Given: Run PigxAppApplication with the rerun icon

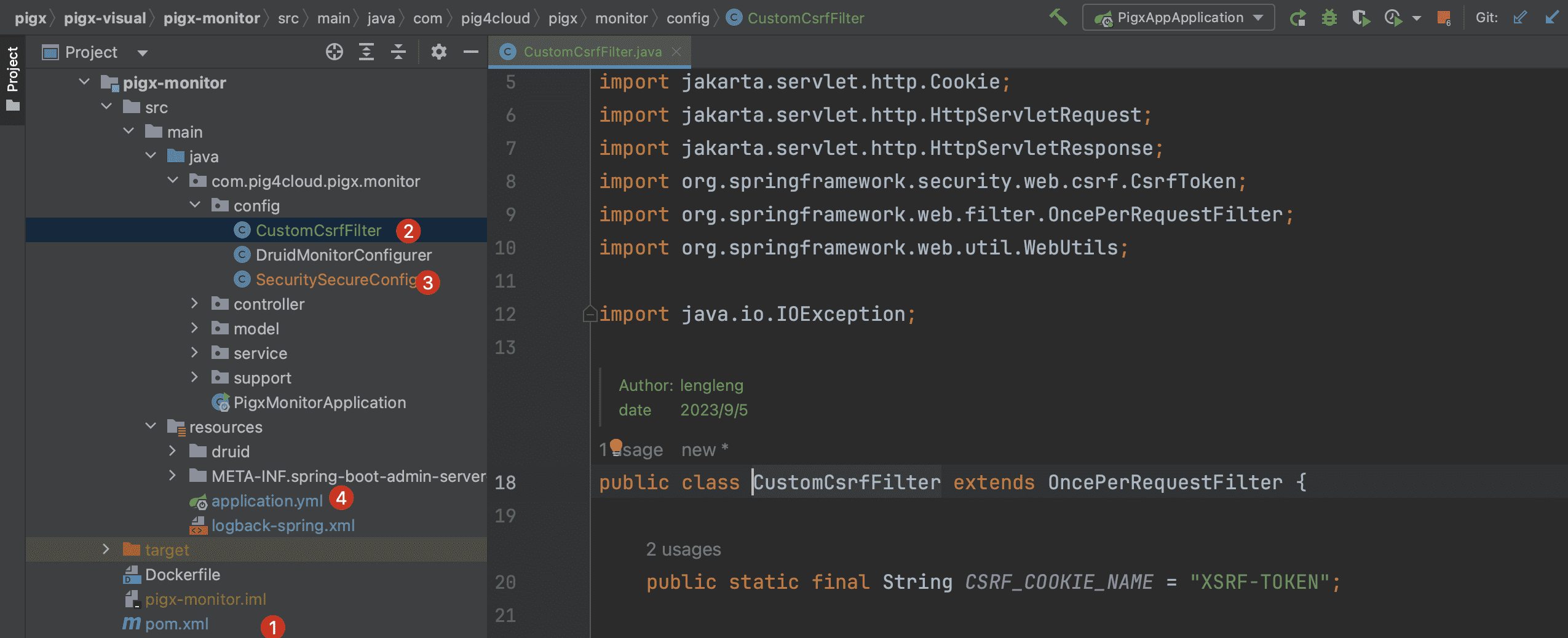Looking at the screenshot, I should tap(1297, 18).
